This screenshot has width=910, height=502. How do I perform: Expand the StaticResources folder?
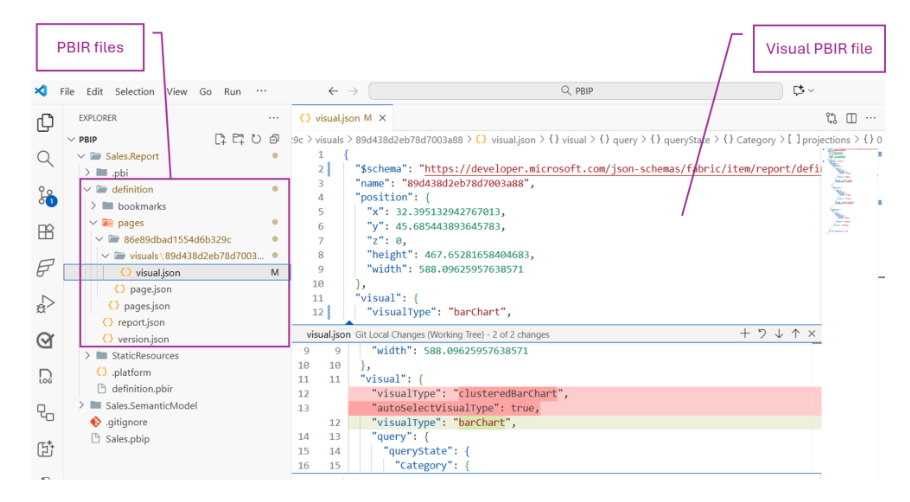tap(88, 355)
